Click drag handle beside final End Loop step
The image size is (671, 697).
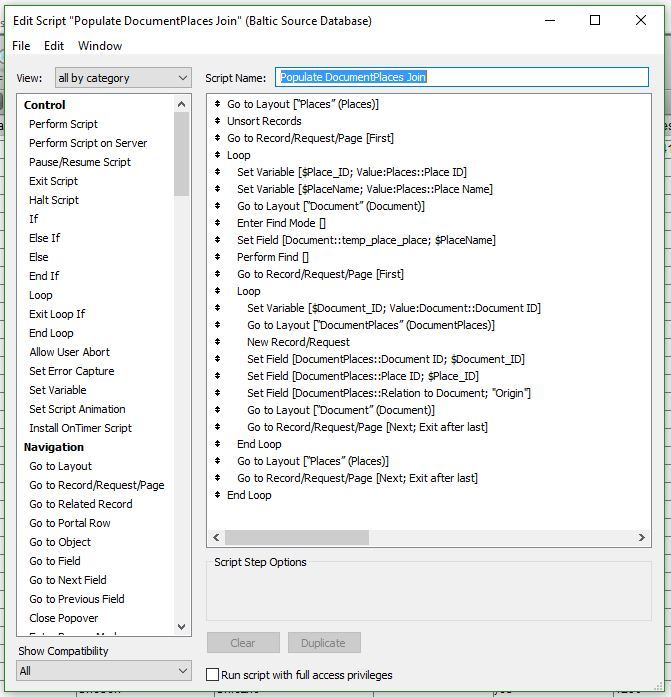217,494
